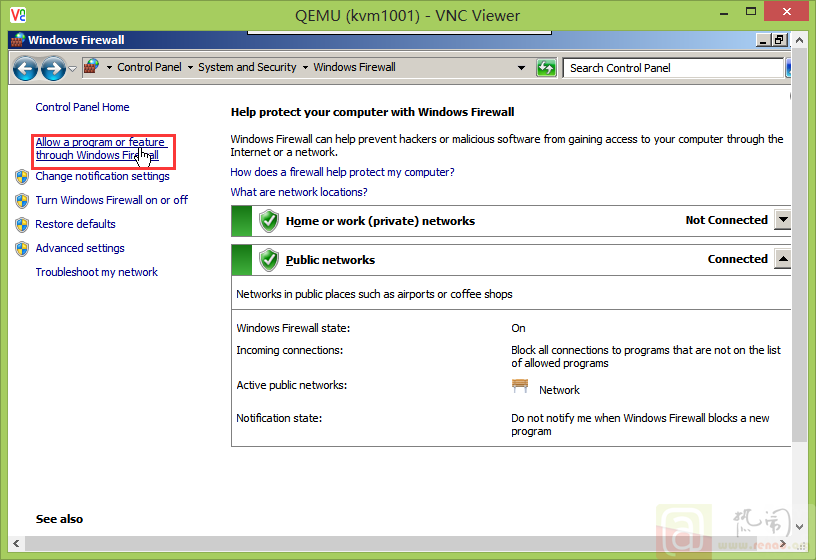Click the 'Network' active network name

[x=559, y=390]
